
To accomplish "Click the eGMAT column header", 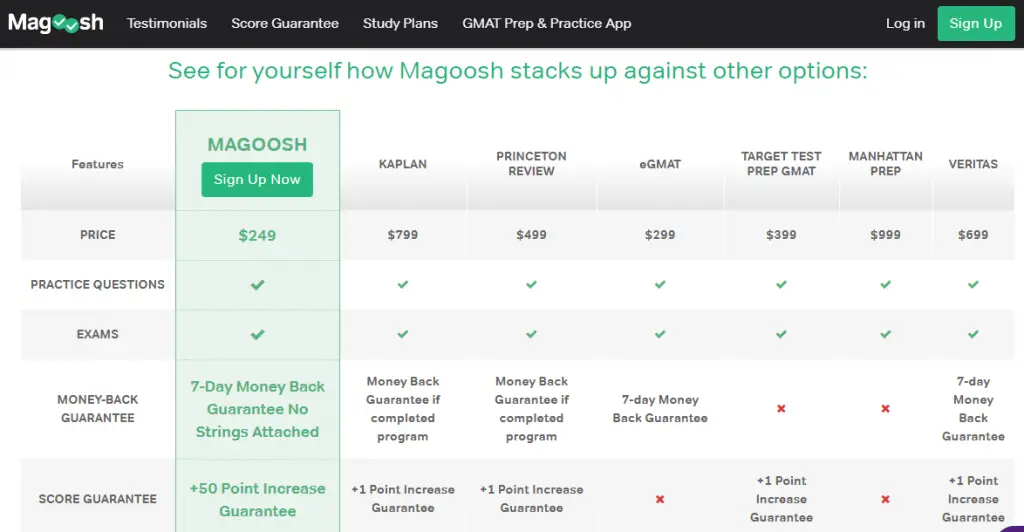I will (660, 164).
